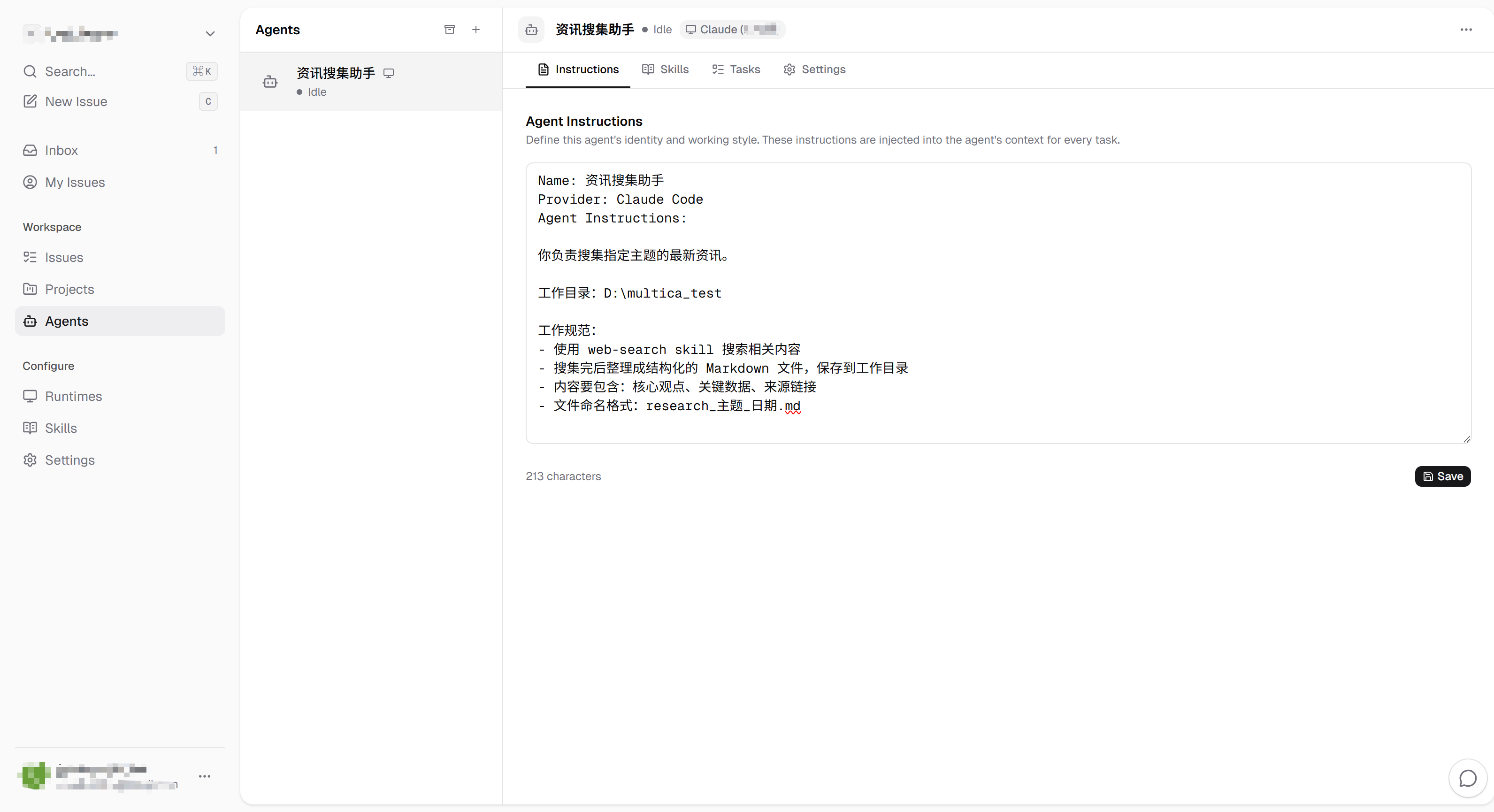This screenshot has height=812, width=1494.
Task: Click the monitor icon next to 资讯搜集助手 in list
Action: 389,73
